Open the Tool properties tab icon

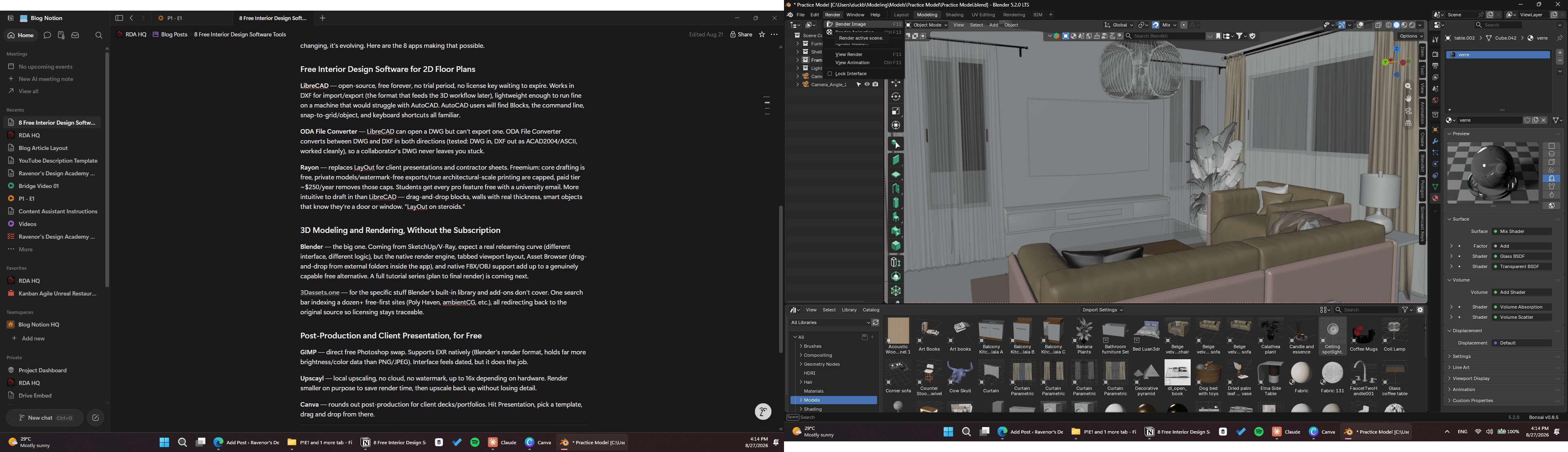(1435, 40)
